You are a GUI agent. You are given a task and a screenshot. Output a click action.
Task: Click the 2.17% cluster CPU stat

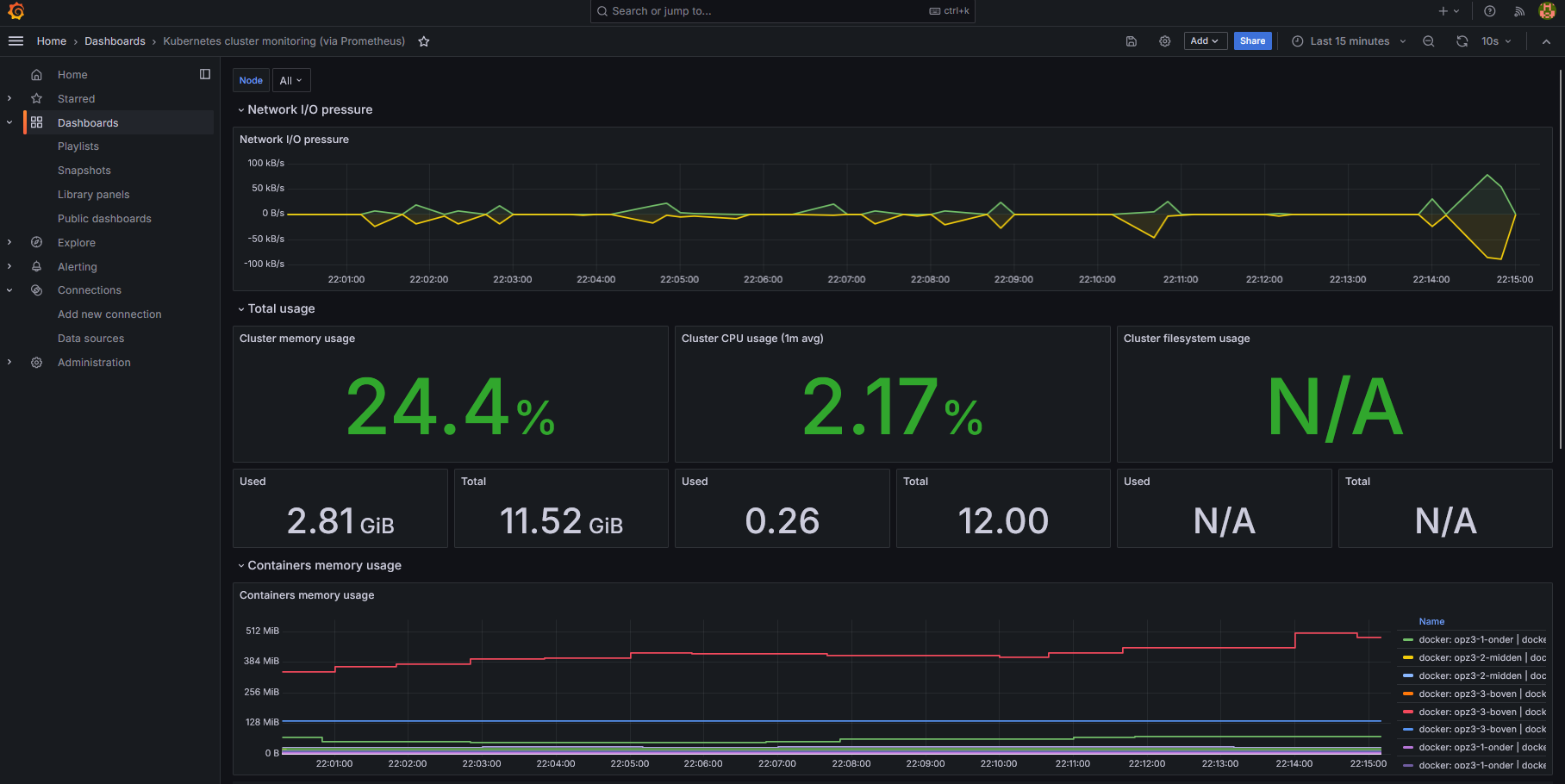pyautogui.click(x=892, y=407)
